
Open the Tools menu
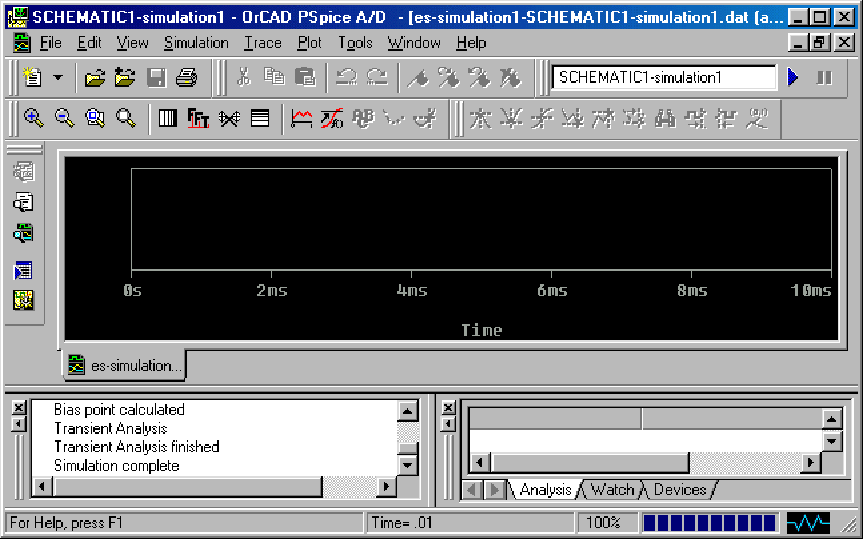pos(355,43)
